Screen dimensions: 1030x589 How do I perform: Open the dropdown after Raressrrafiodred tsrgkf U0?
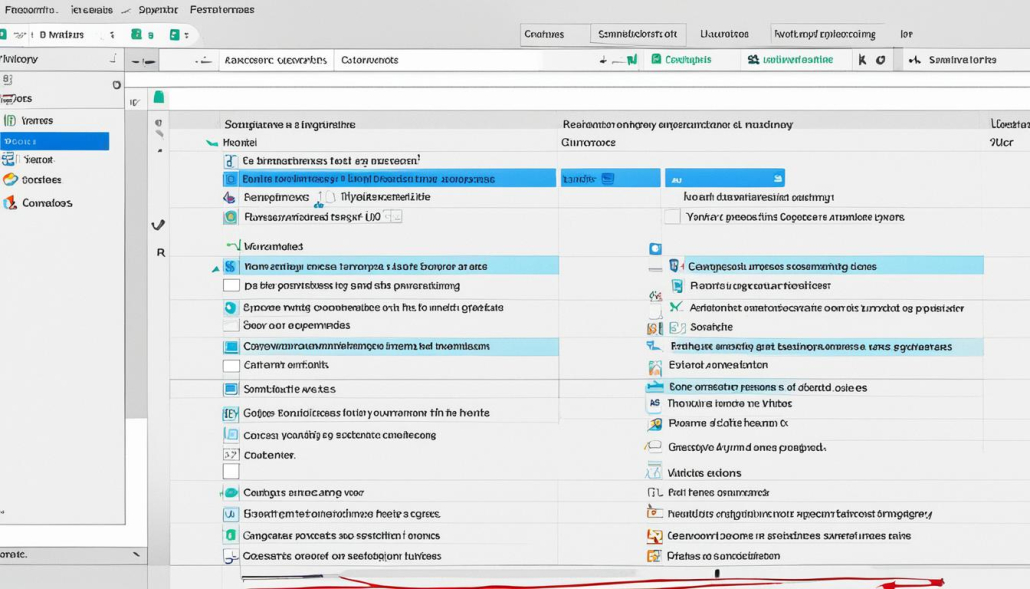pos(393,217)
